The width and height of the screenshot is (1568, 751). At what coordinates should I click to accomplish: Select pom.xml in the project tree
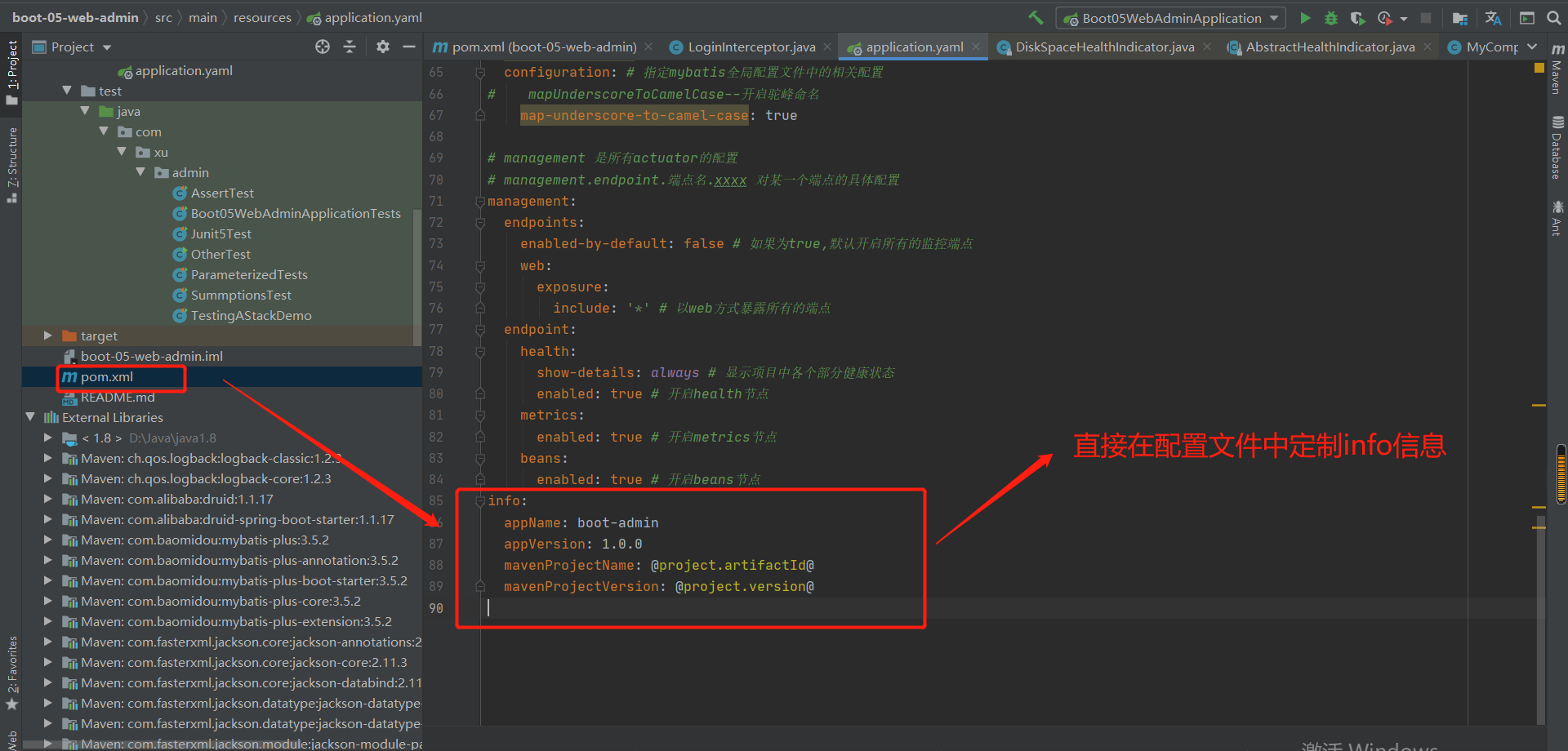point(106,376)
